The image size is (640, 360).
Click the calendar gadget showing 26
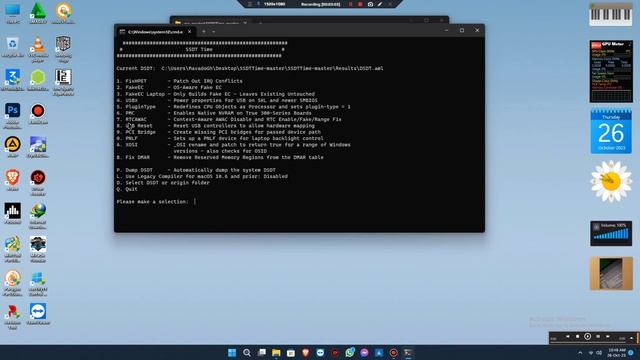point(611,131)
